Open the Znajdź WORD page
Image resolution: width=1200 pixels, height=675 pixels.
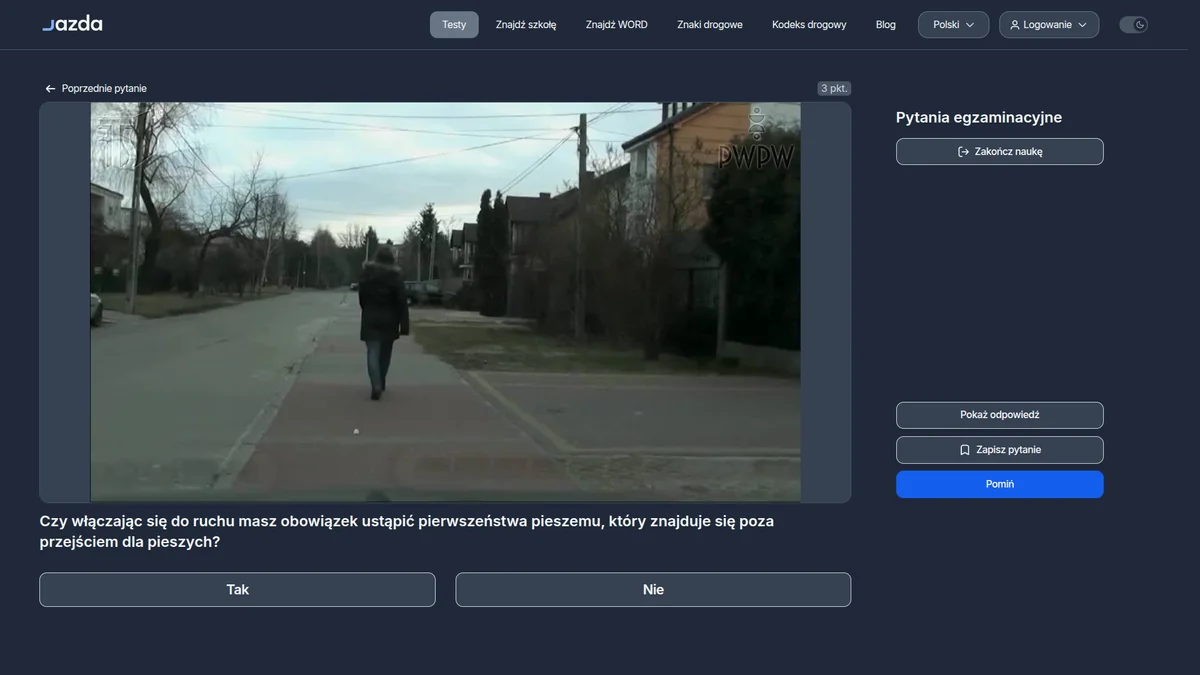tap(617, 25)
